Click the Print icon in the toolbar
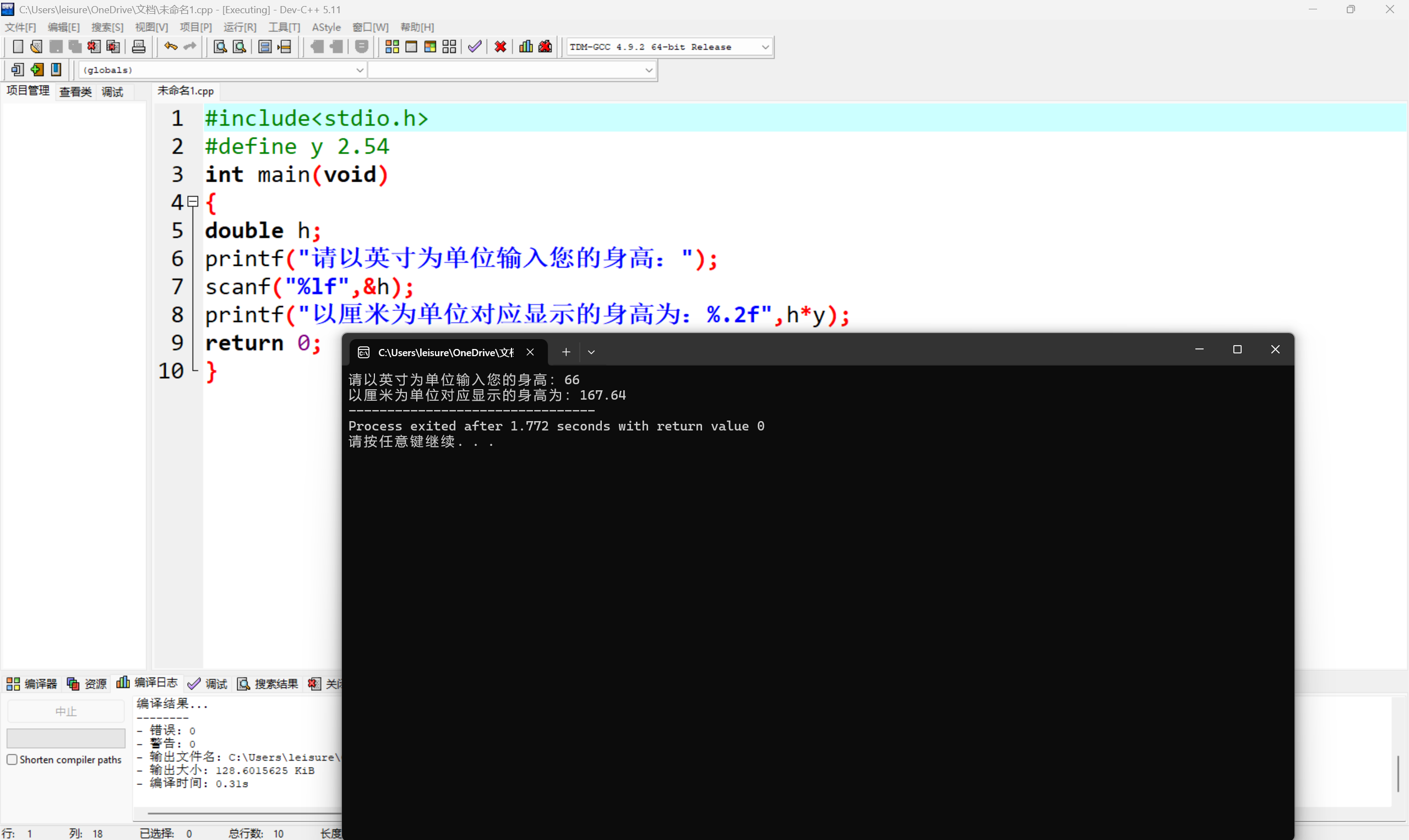The width and height of the screenshot is (1409, 840). (x=139, y=46)
